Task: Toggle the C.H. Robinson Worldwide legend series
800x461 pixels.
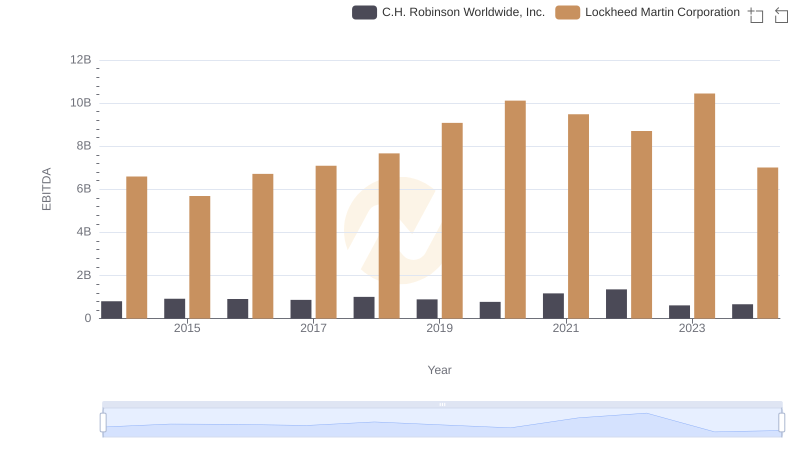Action: [x=448, y=12]
